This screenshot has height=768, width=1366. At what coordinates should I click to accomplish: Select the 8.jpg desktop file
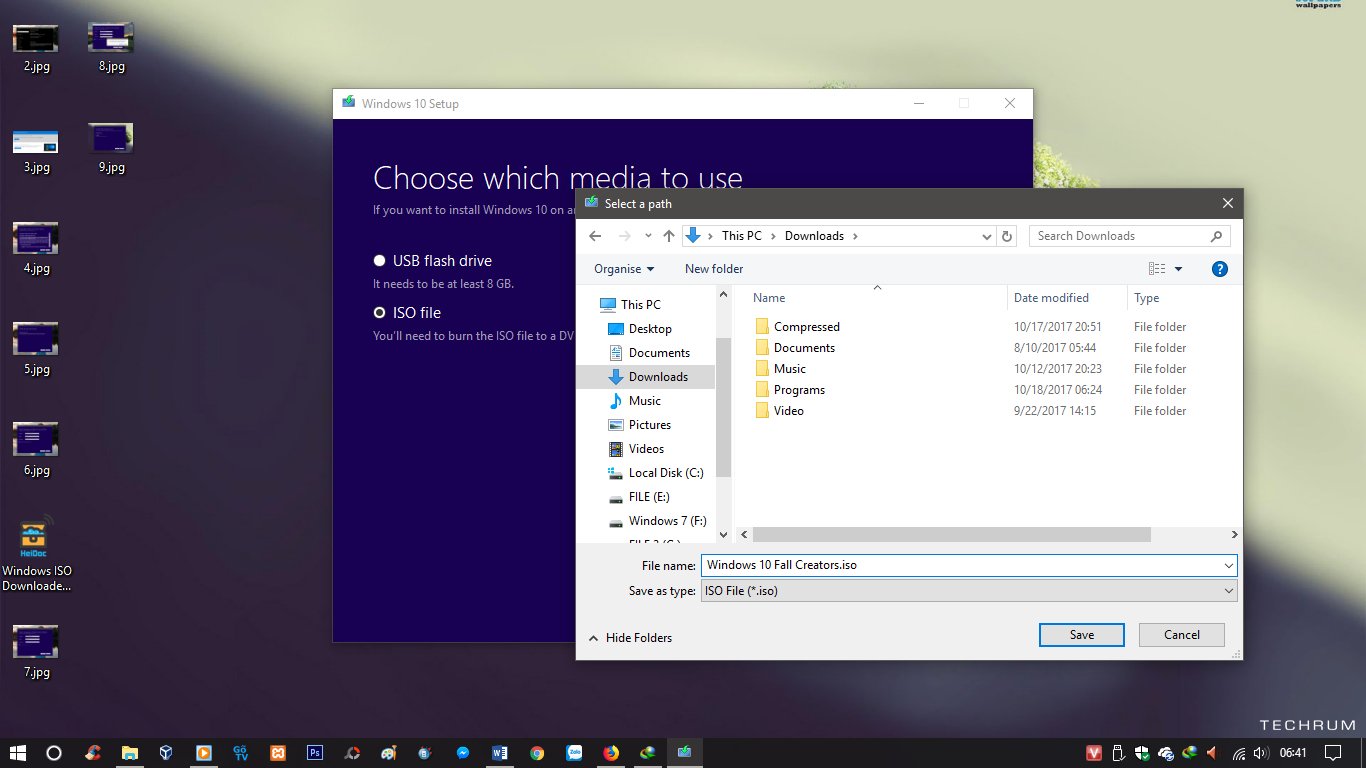coord(111,47)
